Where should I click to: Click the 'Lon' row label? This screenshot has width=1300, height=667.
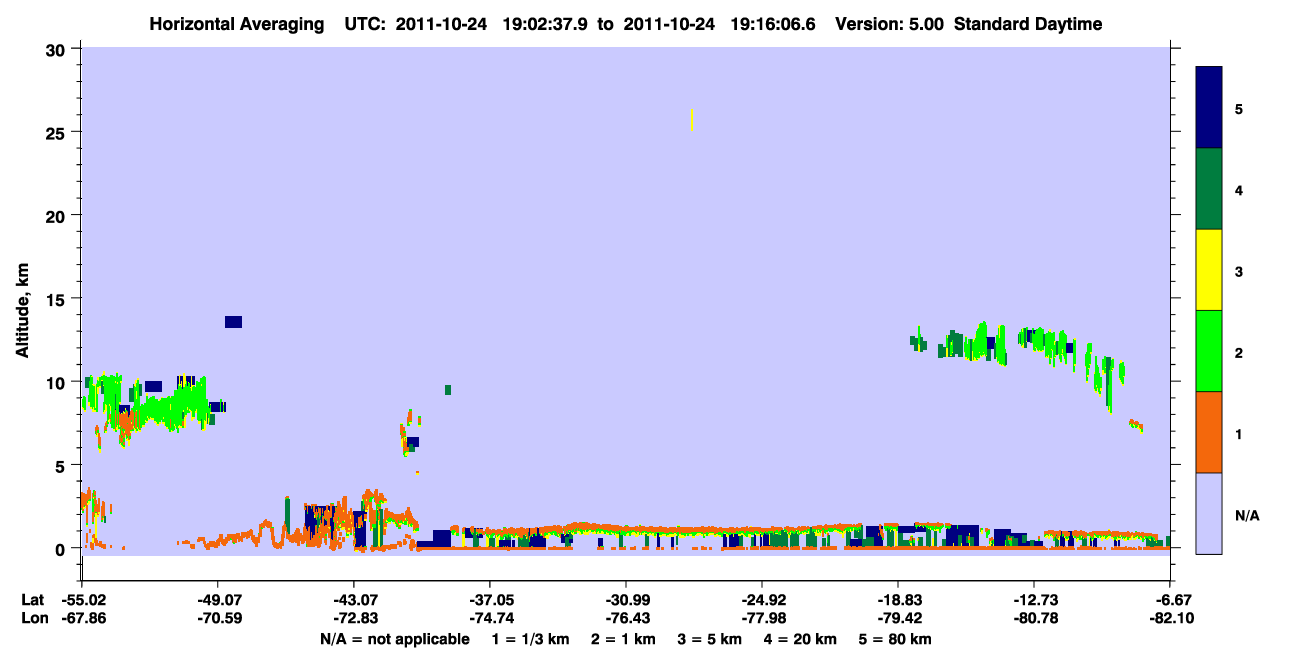(x=33, y=618)
